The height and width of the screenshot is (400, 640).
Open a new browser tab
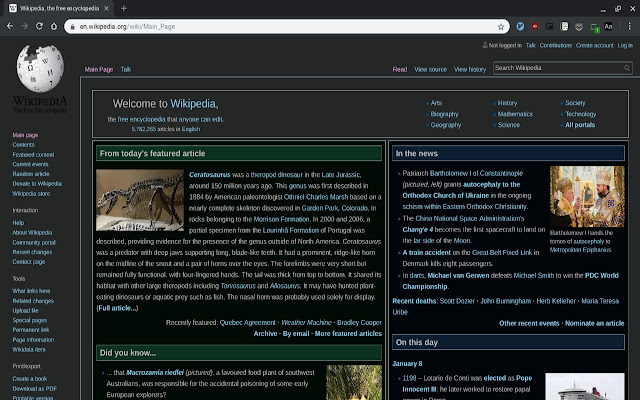click(124, 8)
